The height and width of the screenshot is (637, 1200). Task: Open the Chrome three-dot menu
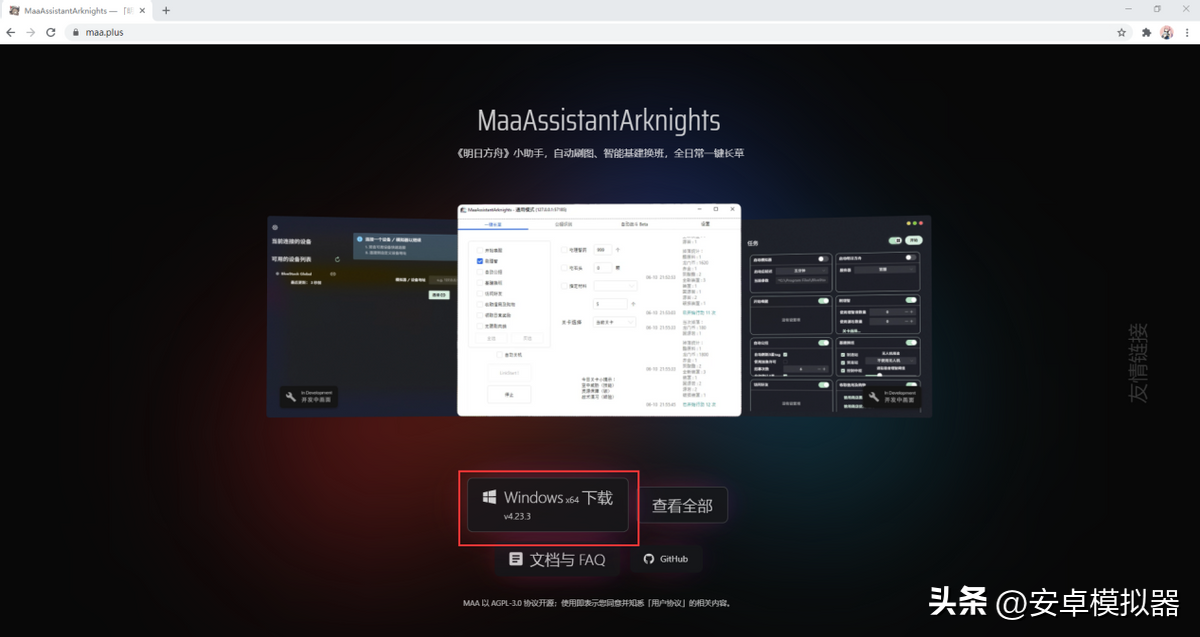(x=1188, y=32)
